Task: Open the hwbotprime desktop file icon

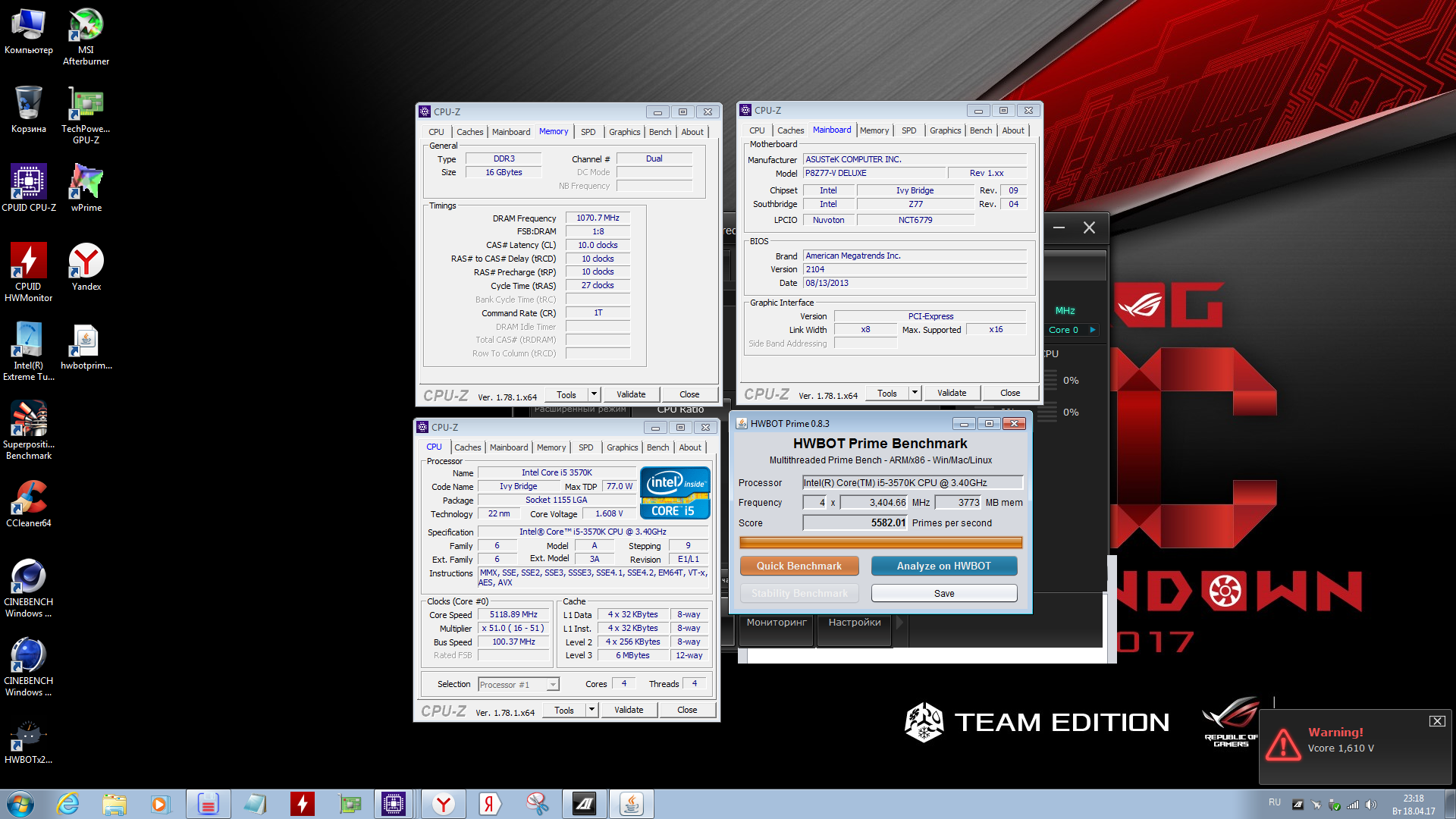Action: point(86,346)
